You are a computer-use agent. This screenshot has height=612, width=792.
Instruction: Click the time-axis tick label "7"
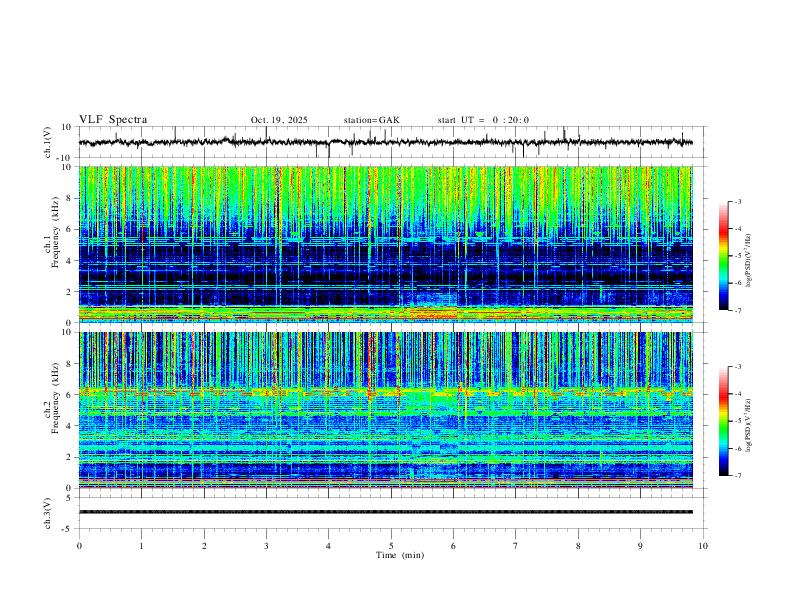tap(516, 546)
